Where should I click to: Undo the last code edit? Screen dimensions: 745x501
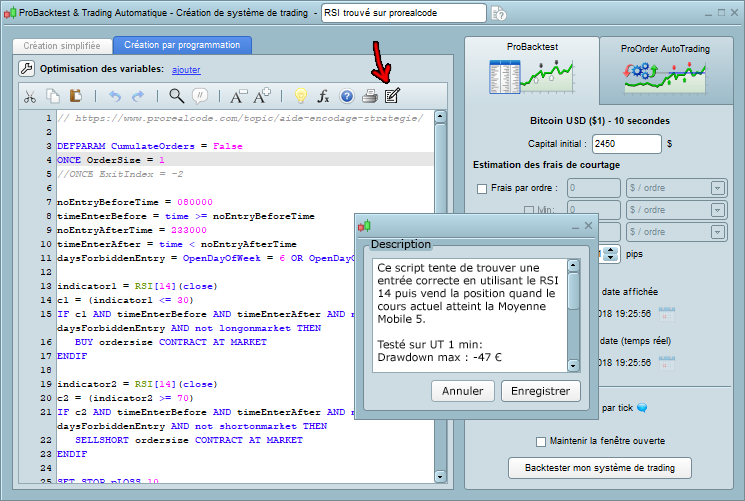pos(113,97)
